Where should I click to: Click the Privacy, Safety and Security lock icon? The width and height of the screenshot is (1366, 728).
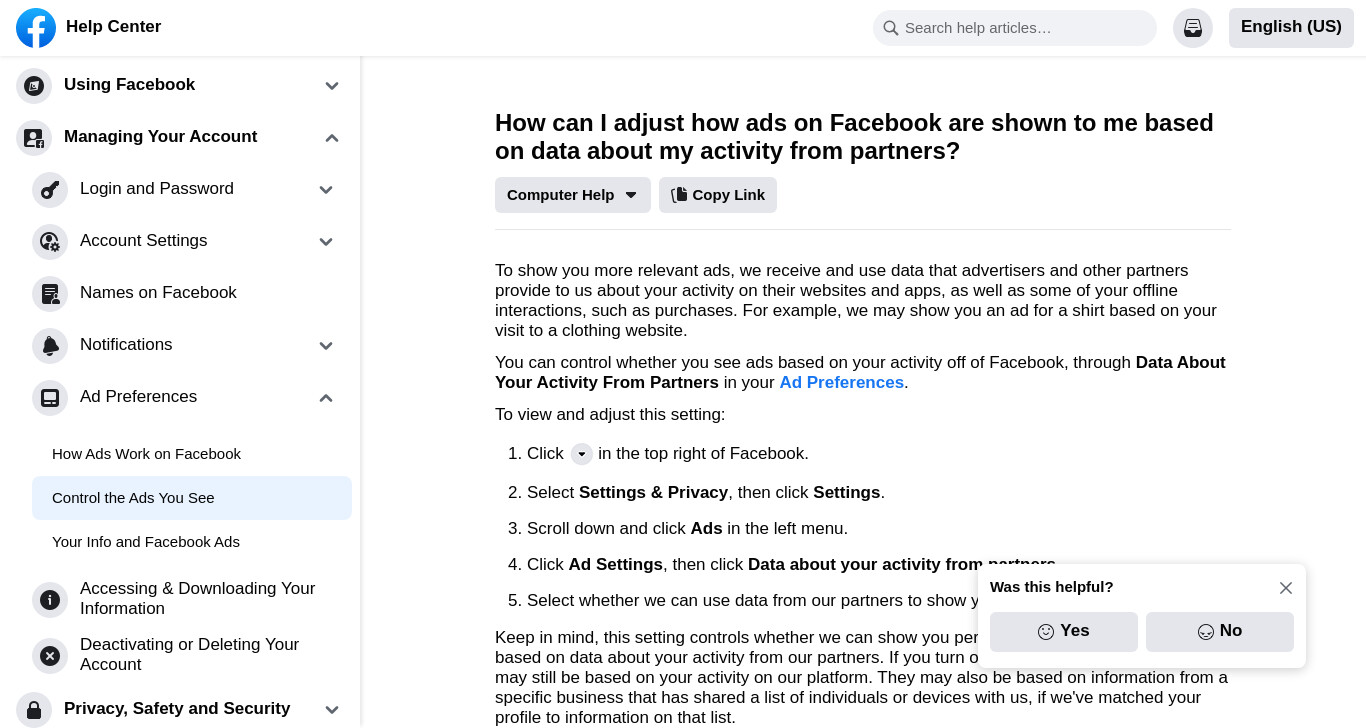34,709
